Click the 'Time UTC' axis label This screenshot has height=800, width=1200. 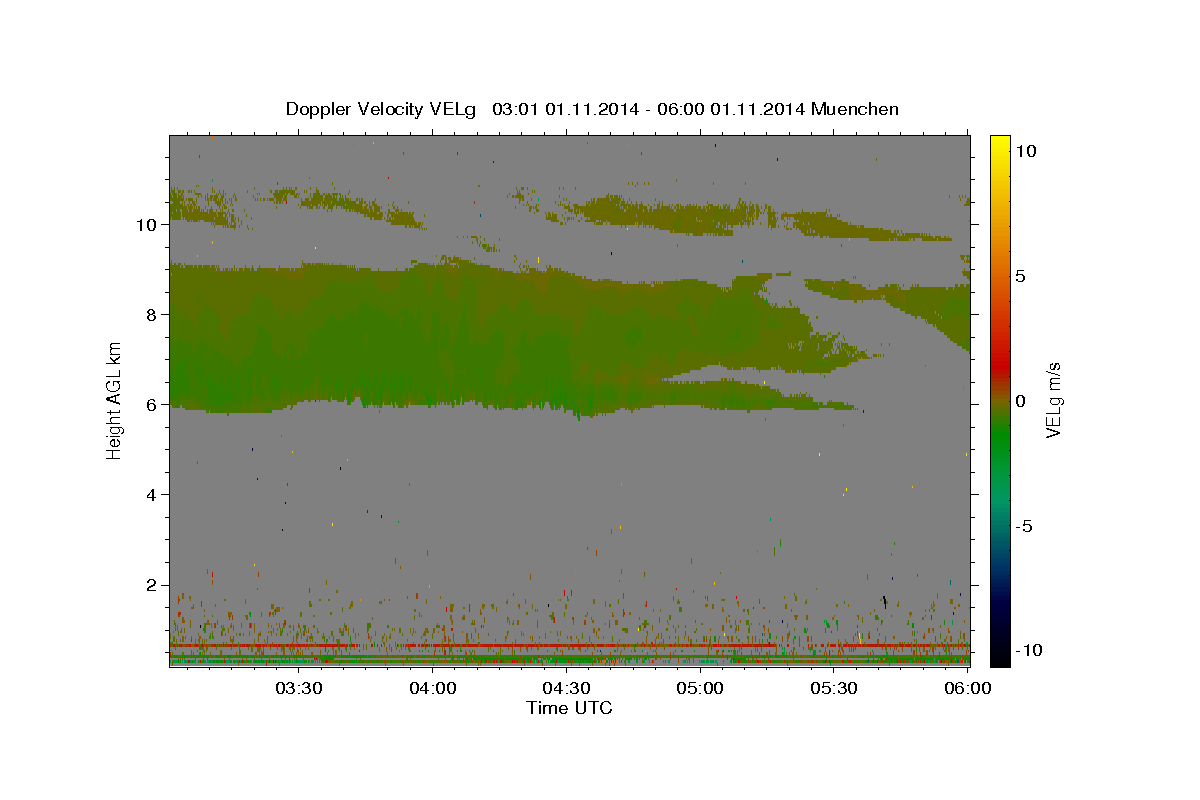(x=569, y=708)
